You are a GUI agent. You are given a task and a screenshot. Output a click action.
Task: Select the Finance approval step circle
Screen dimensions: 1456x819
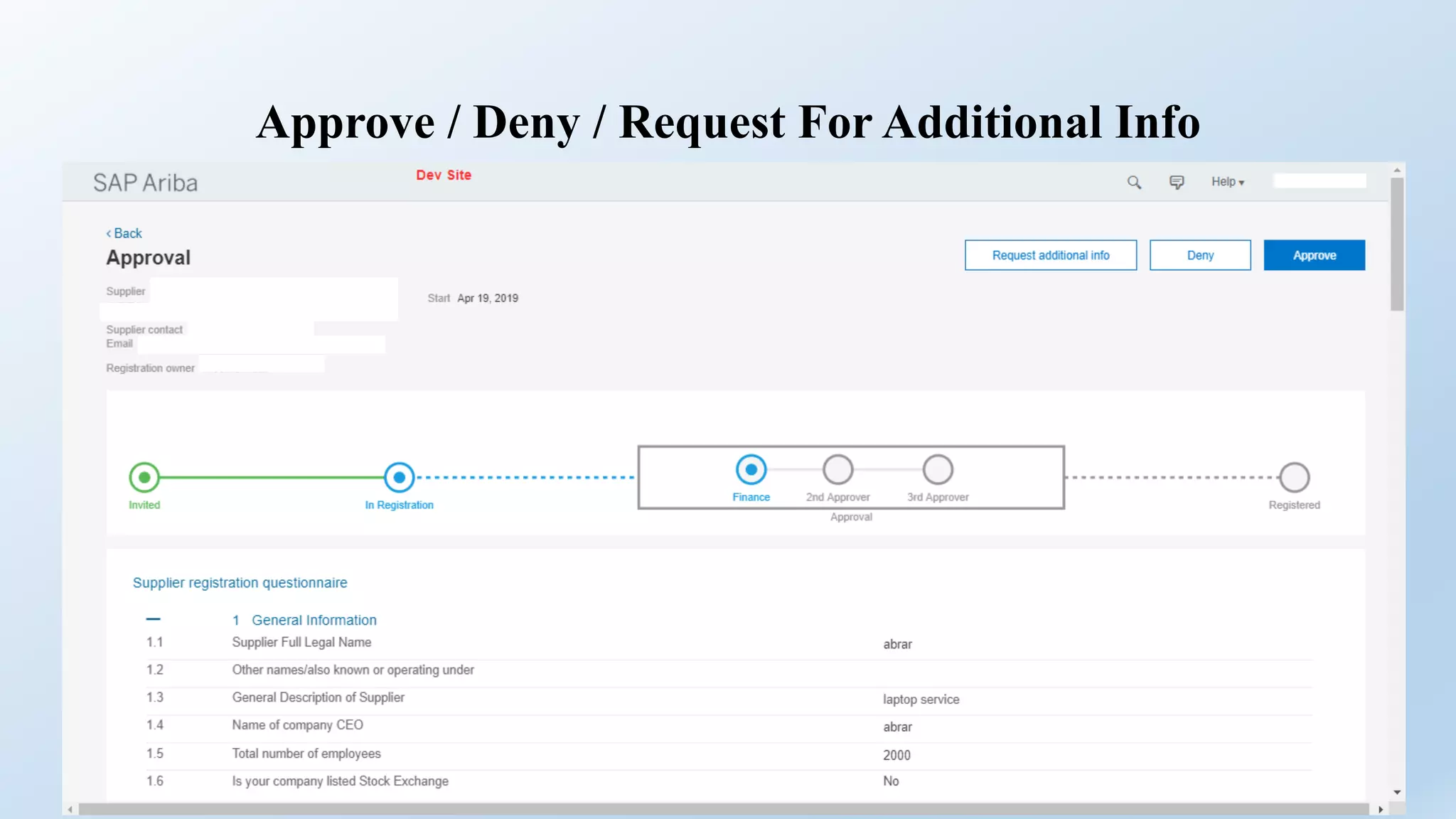[751, 469]
